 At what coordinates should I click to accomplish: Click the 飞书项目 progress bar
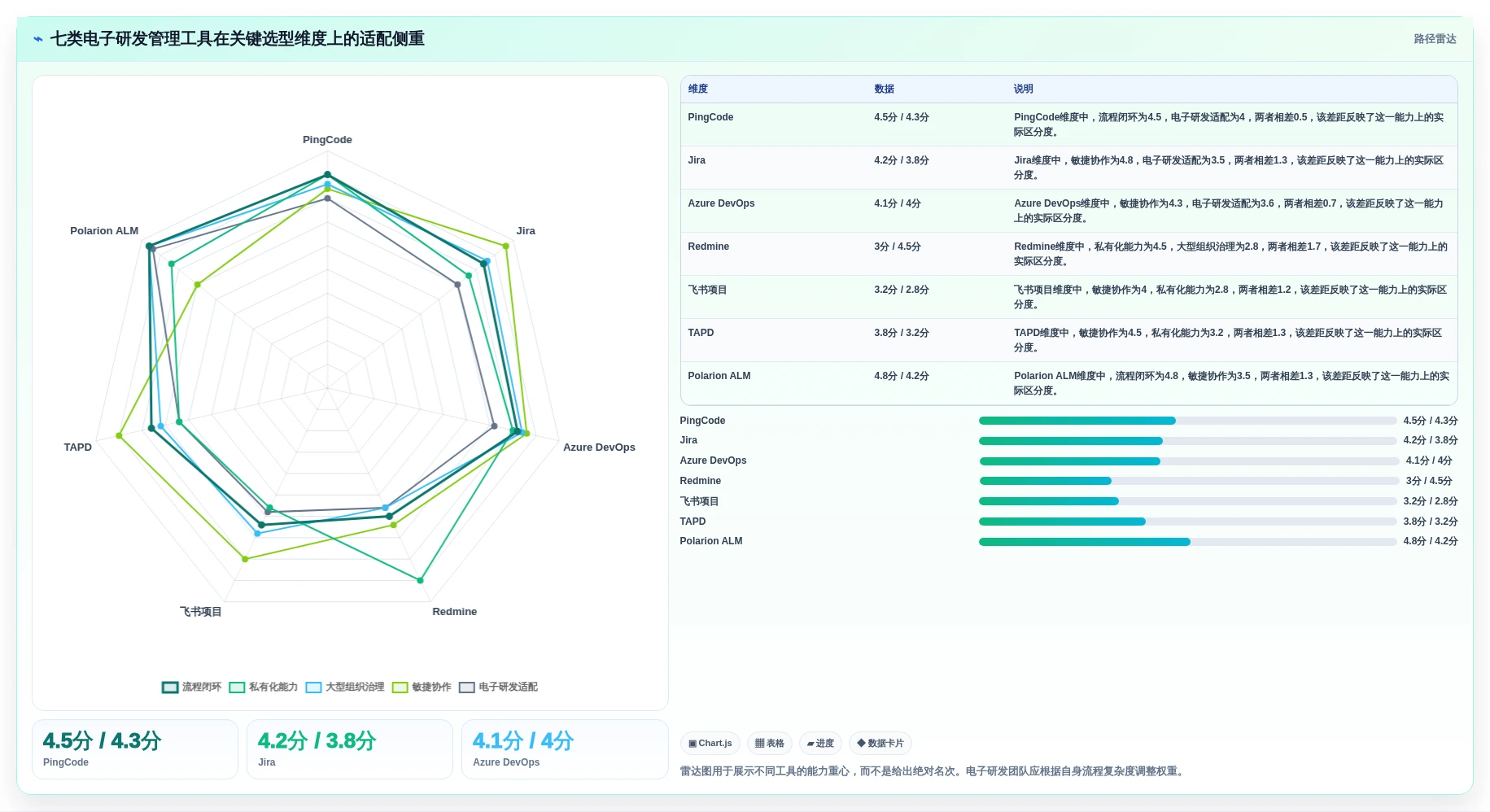click(x=1187, y=501)
